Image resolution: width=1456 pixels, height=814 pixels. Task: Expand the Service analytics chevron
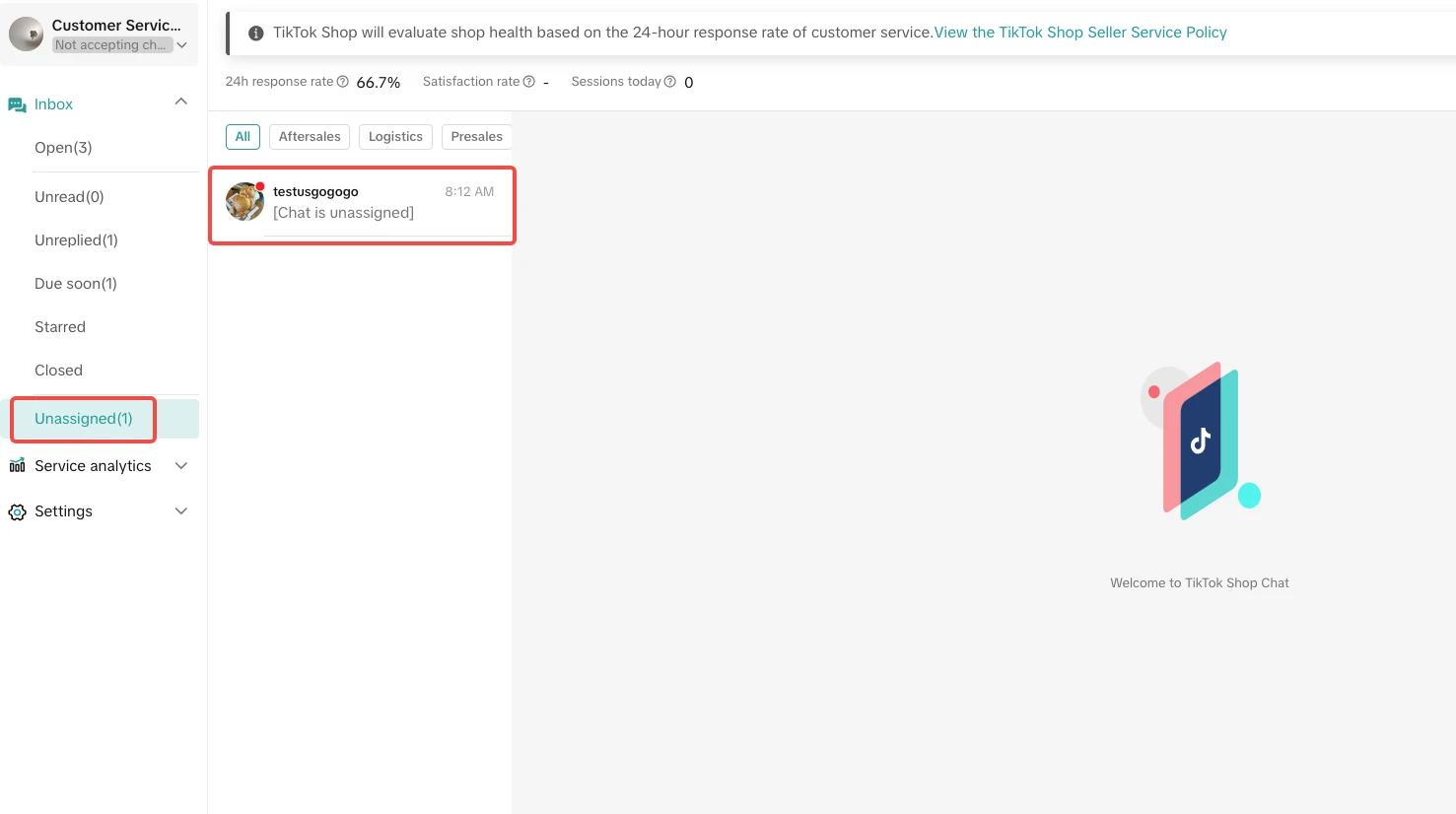click(181, 466)
